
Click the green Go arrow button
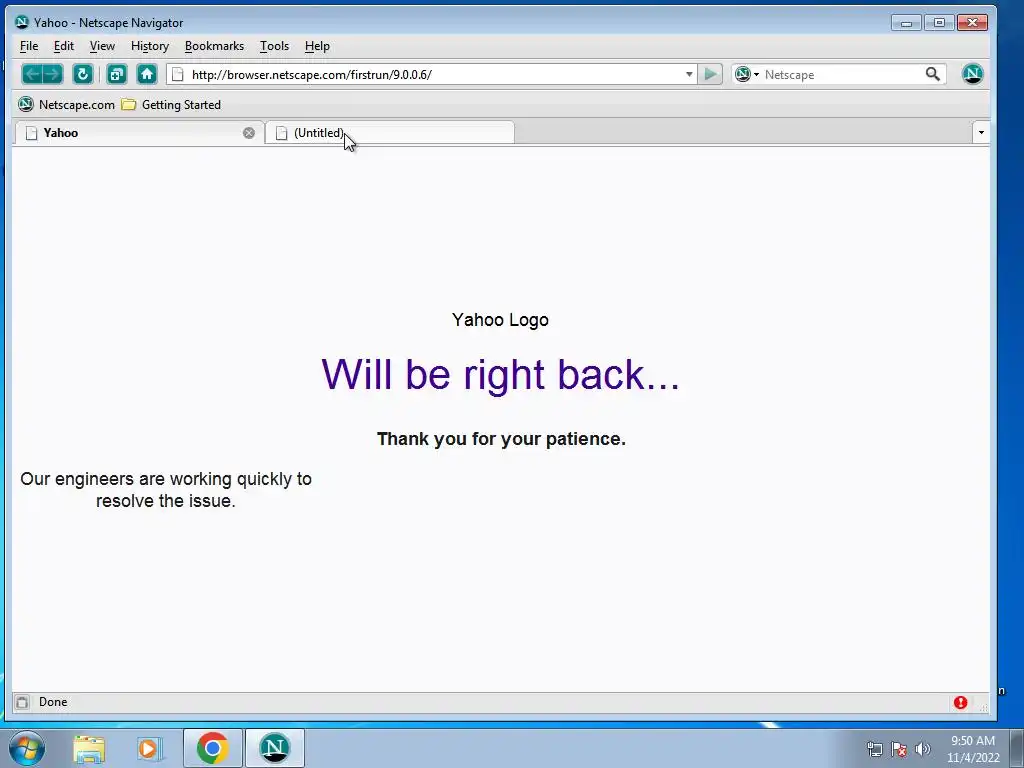tap(710, 74)
